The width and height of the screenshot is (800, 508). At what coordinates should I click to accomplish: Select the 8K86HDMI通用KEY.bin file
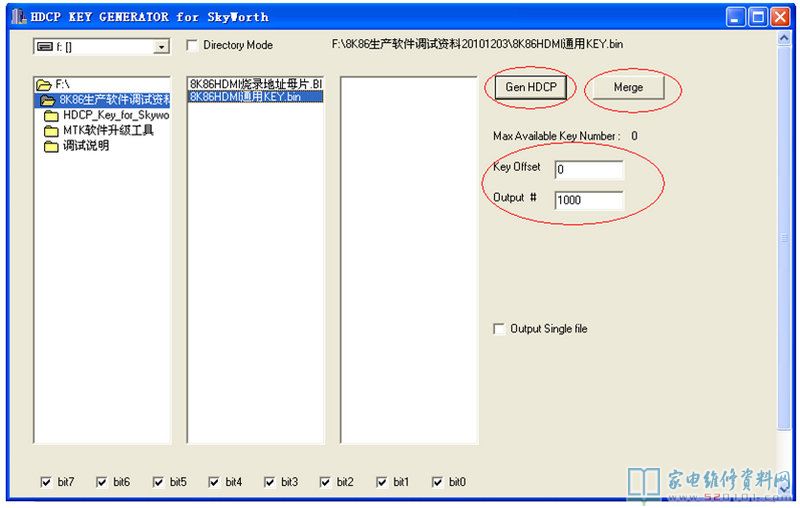click(256, 96)
